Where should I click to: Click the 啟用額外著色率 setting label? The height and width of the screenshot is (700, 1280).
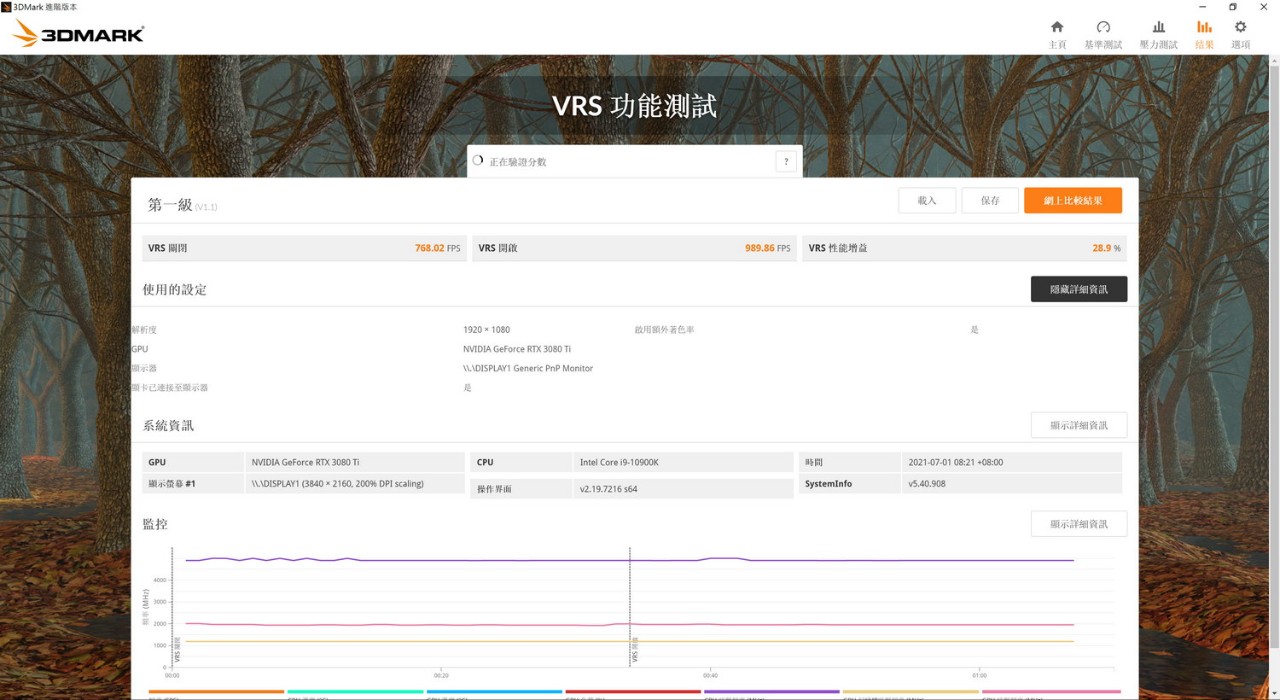(x=664, y=330)
